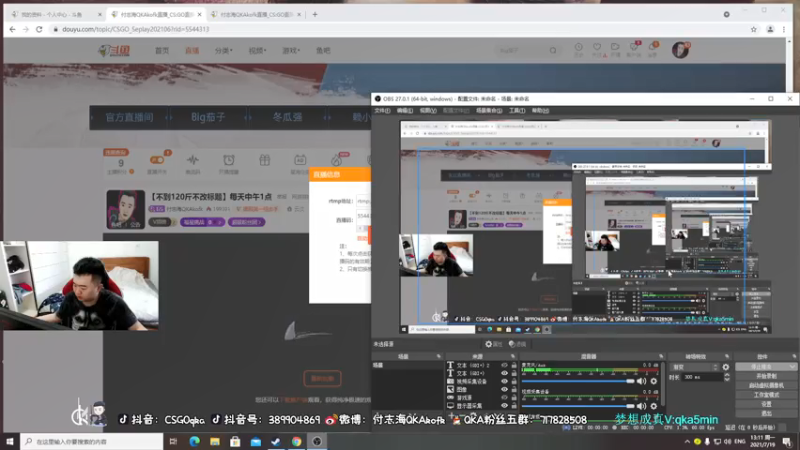This screenshot has height=450, width=800.
Task: Open File Explorer from the taskbar
Action: [215, 441]
